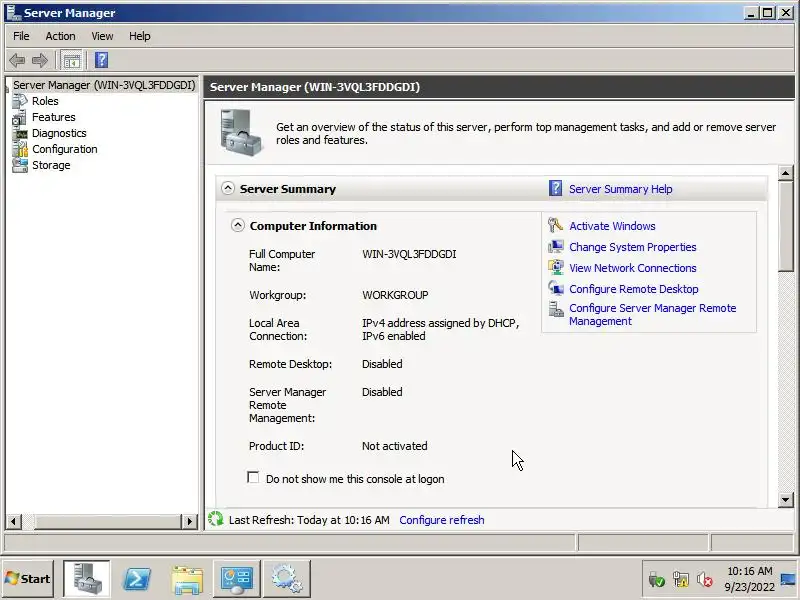The height and width of the screenshot is (600, 800).
Task: Open the Control Panel taskbar icon
Action: tap(237, 579)
